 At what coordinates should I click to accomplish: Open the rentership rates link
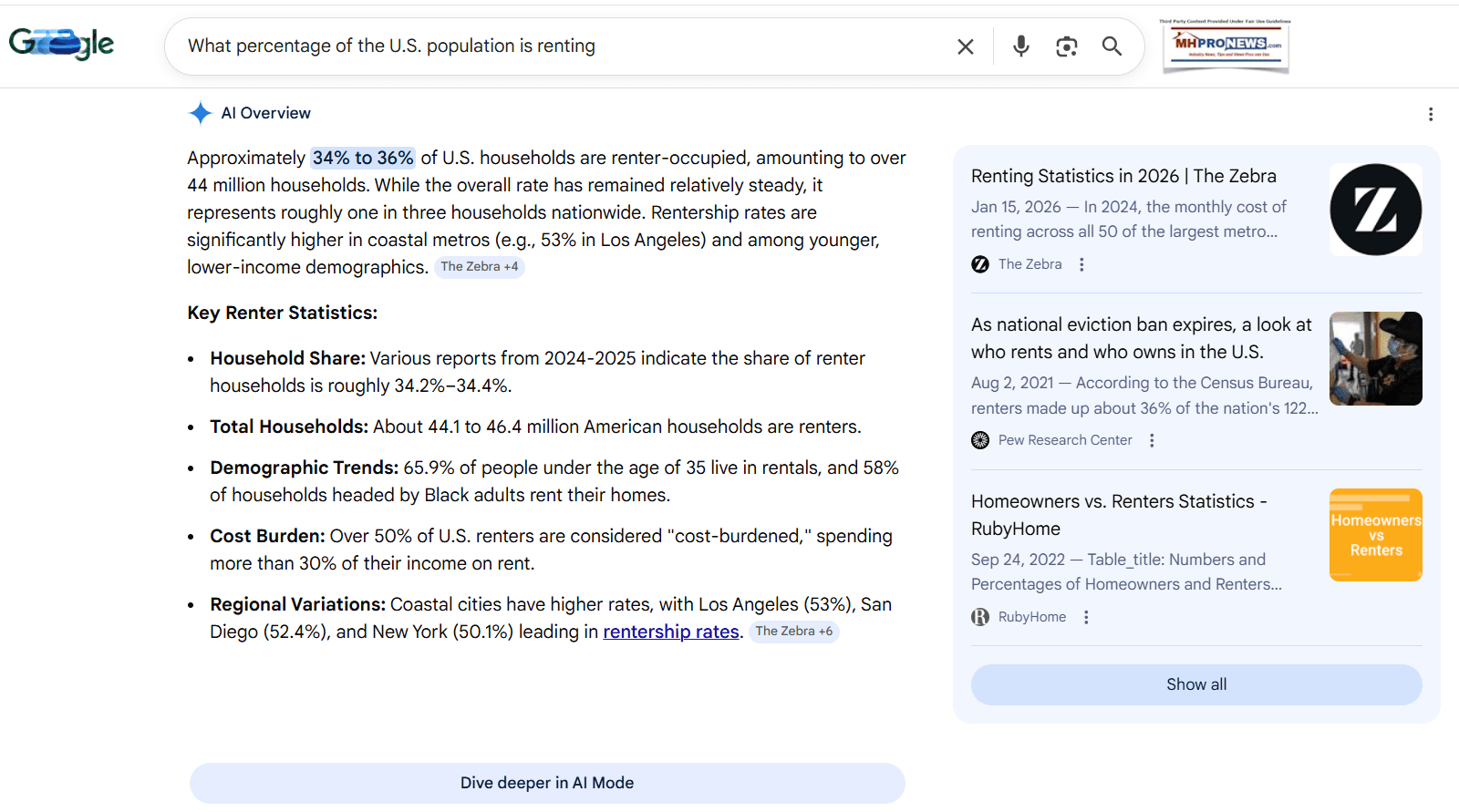click(x=670, y=632)
